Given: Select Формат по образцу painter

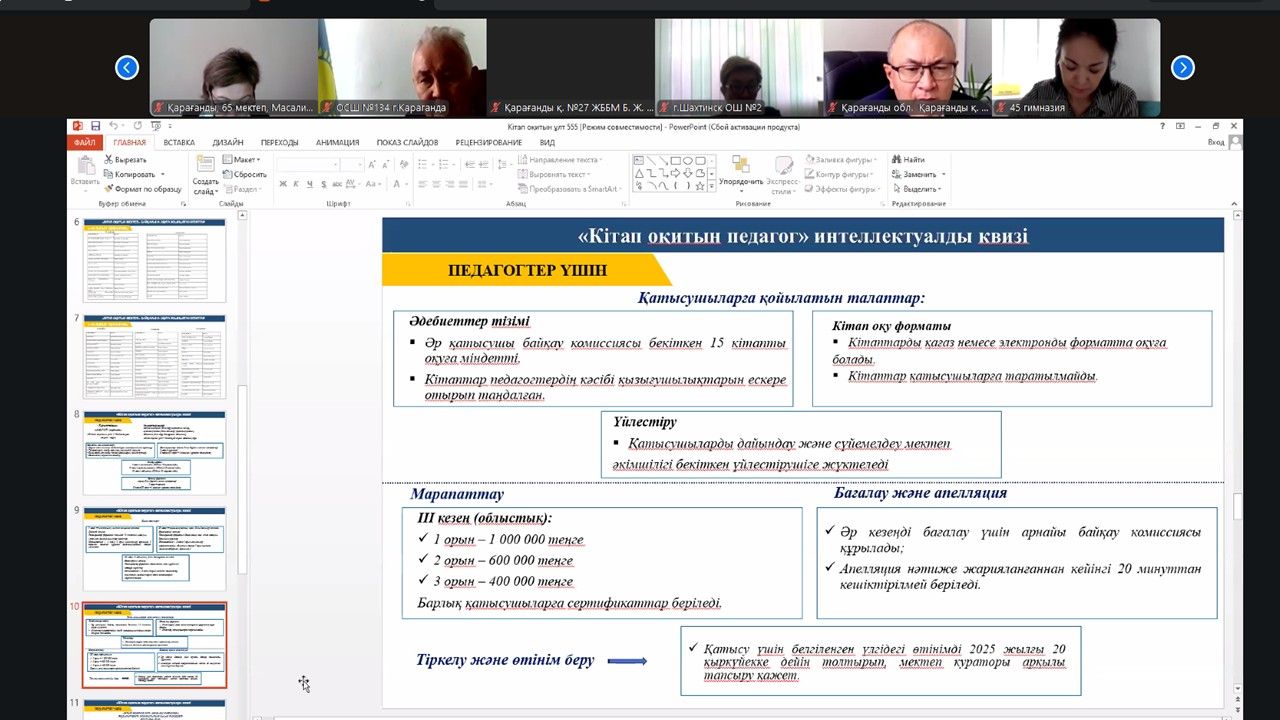Looking at the screenshot, I should [x=108, y=188].
